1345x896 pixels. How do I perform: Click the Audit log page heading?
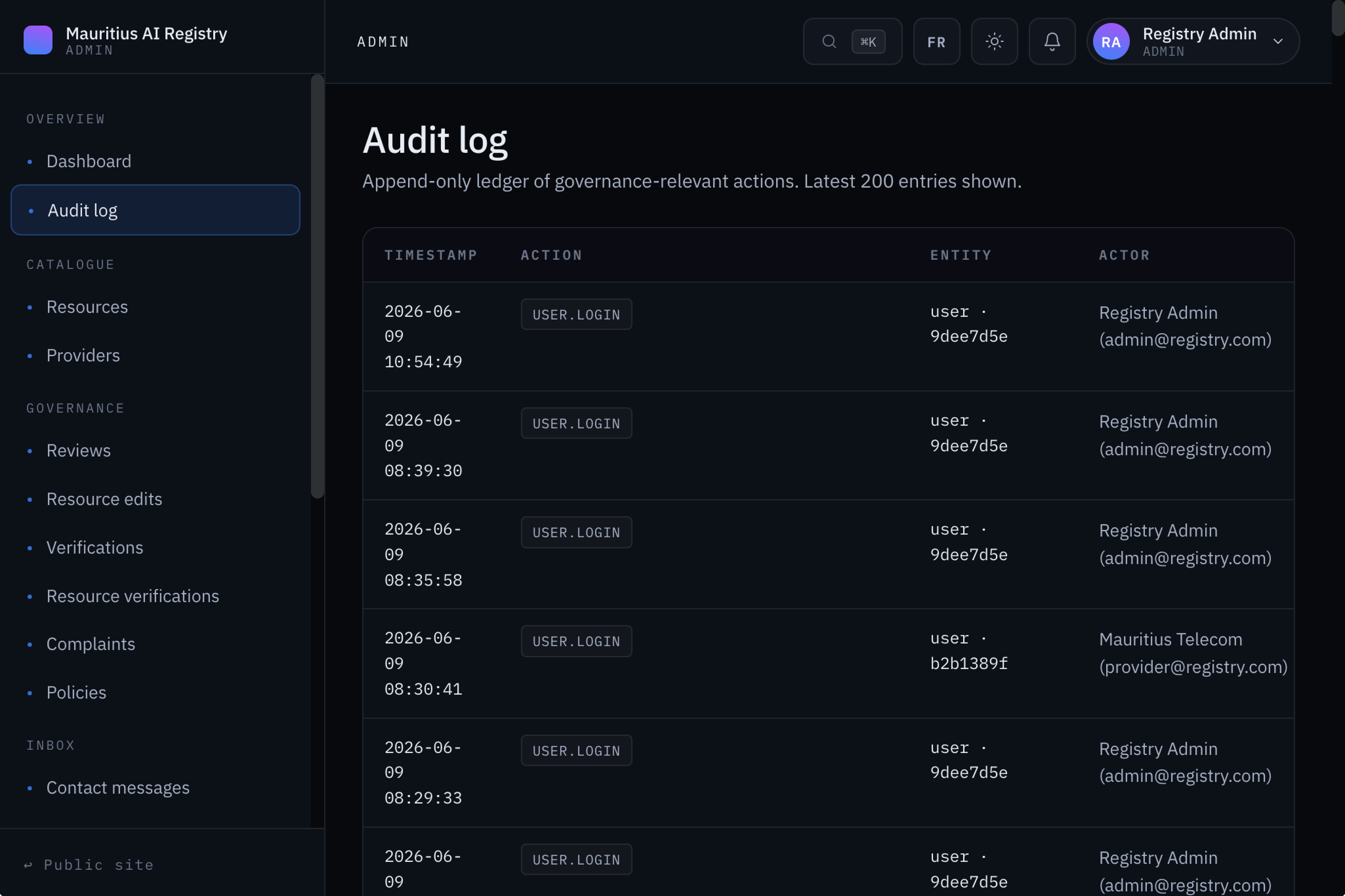pyautogui.click(x=435, y=140)
